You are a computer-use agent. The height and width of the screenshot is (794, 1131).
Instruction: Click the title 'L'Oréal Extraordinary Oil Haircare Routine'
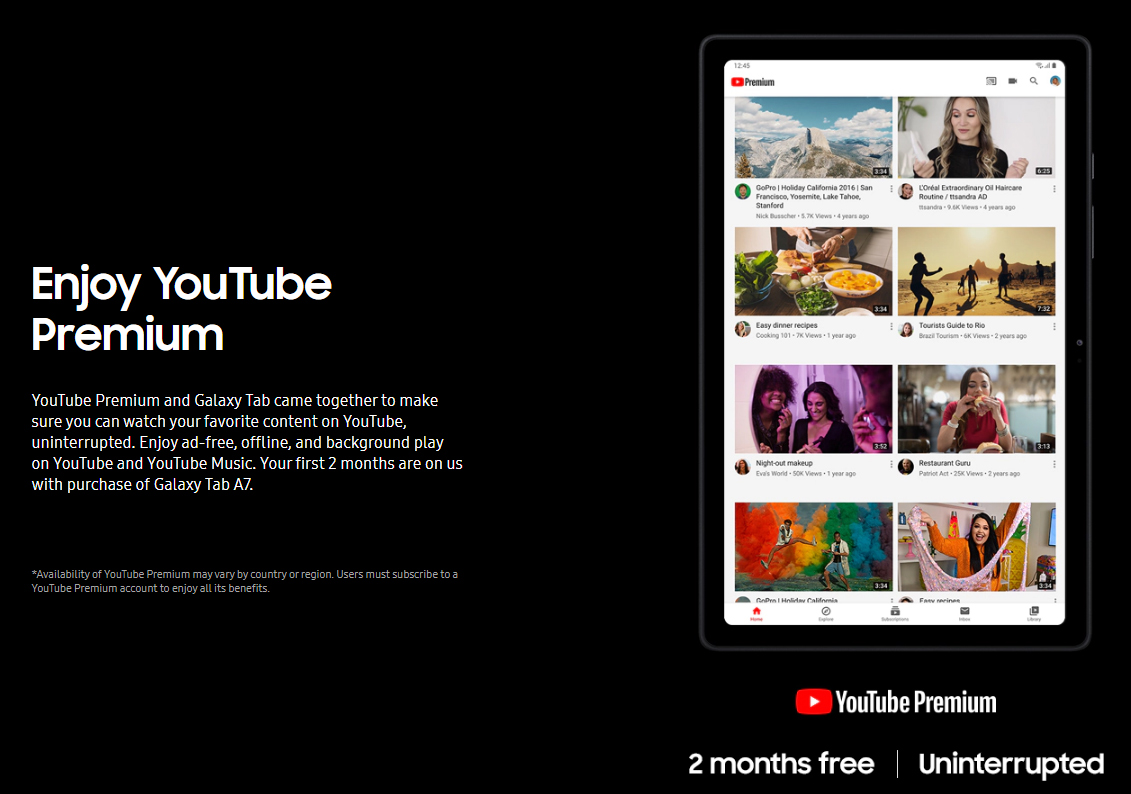click(970, 192)
